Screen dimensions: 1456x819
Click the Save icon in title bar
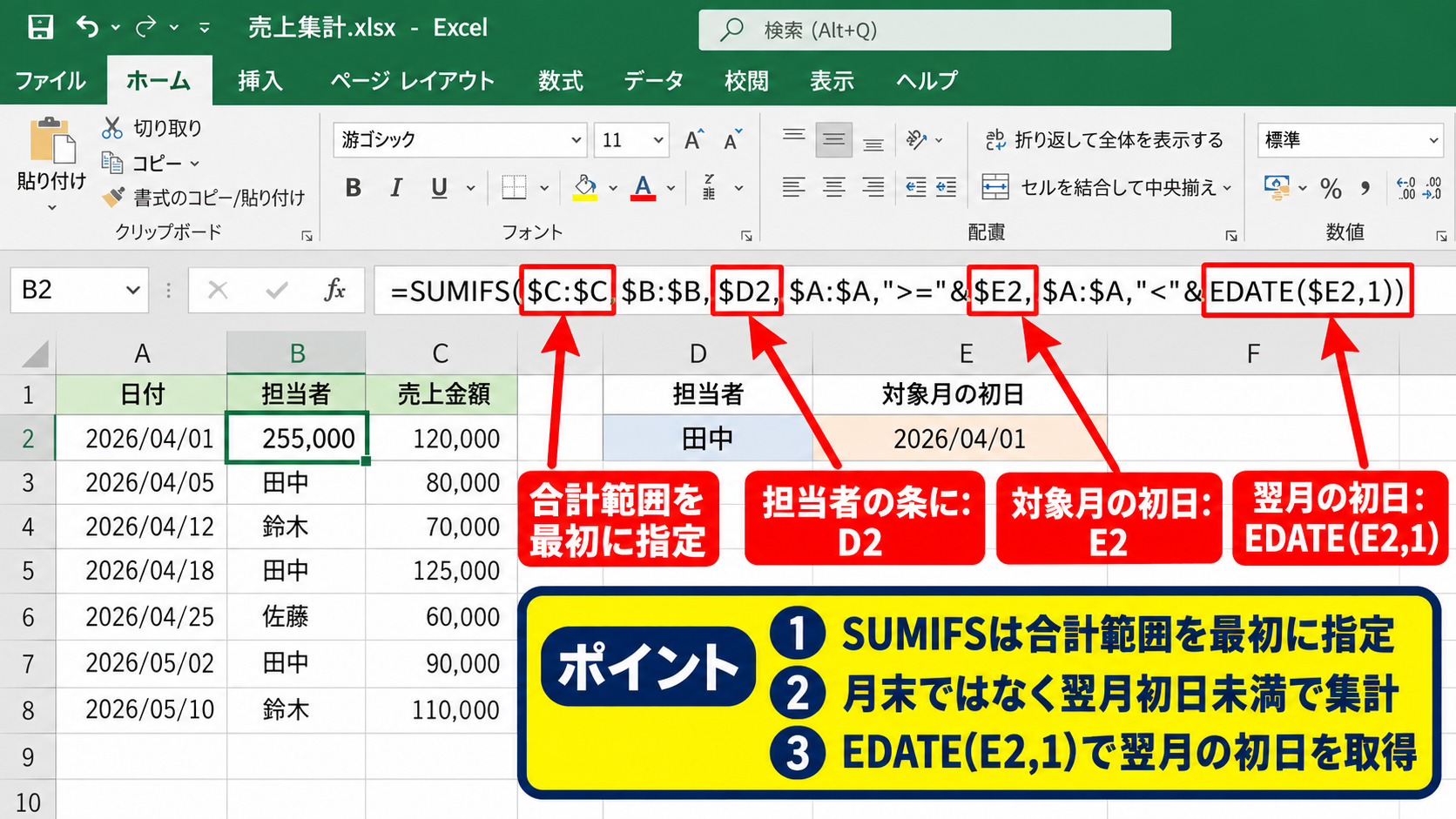click(40, 27)
